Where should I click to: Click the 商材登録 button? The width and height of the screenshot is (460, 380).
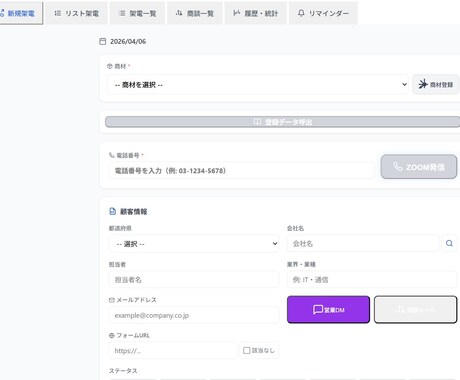436,84
